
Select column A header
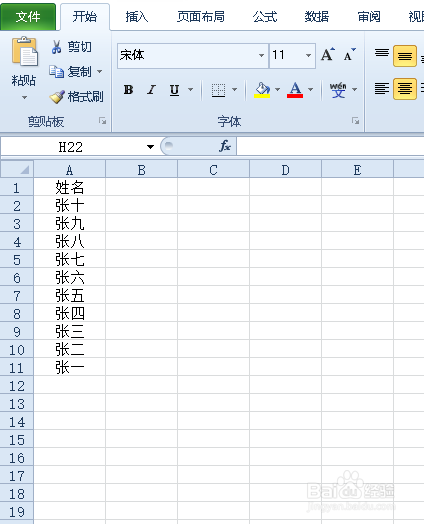pyautogui.click(x=69, y=170)
